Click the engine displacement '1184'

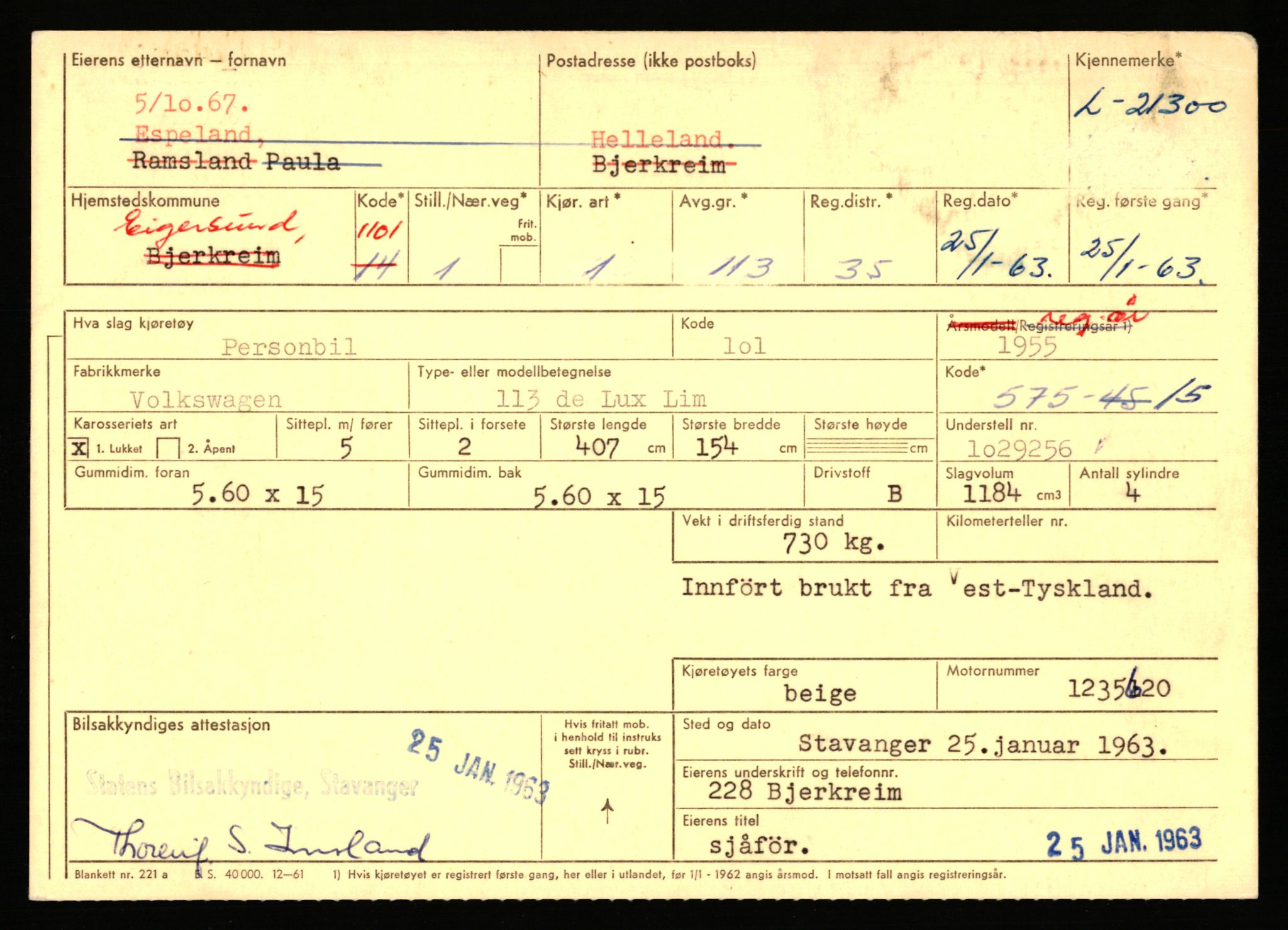pyautogui.click(x=992, y=493)
